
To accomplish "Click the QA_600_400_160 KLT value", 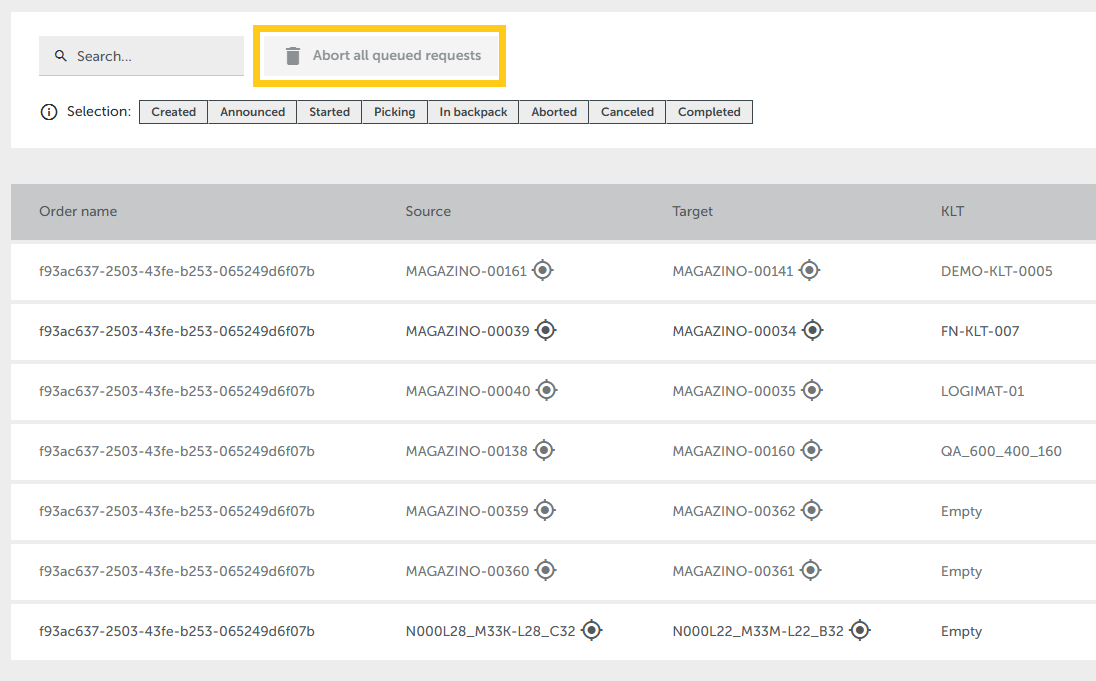I will click(1001, 452).
